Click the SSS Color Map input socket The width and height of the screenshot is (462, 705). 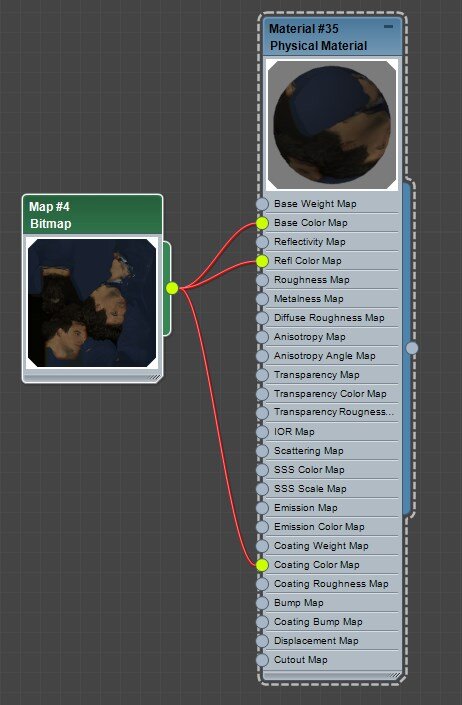[262, 470]
